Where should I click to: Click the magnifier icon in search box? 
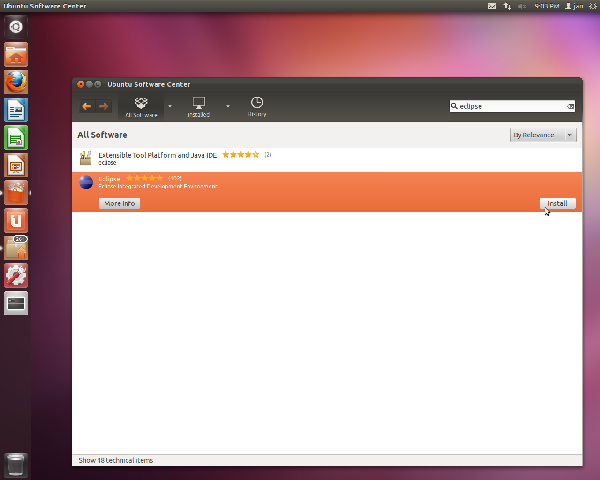pos(454,106)
